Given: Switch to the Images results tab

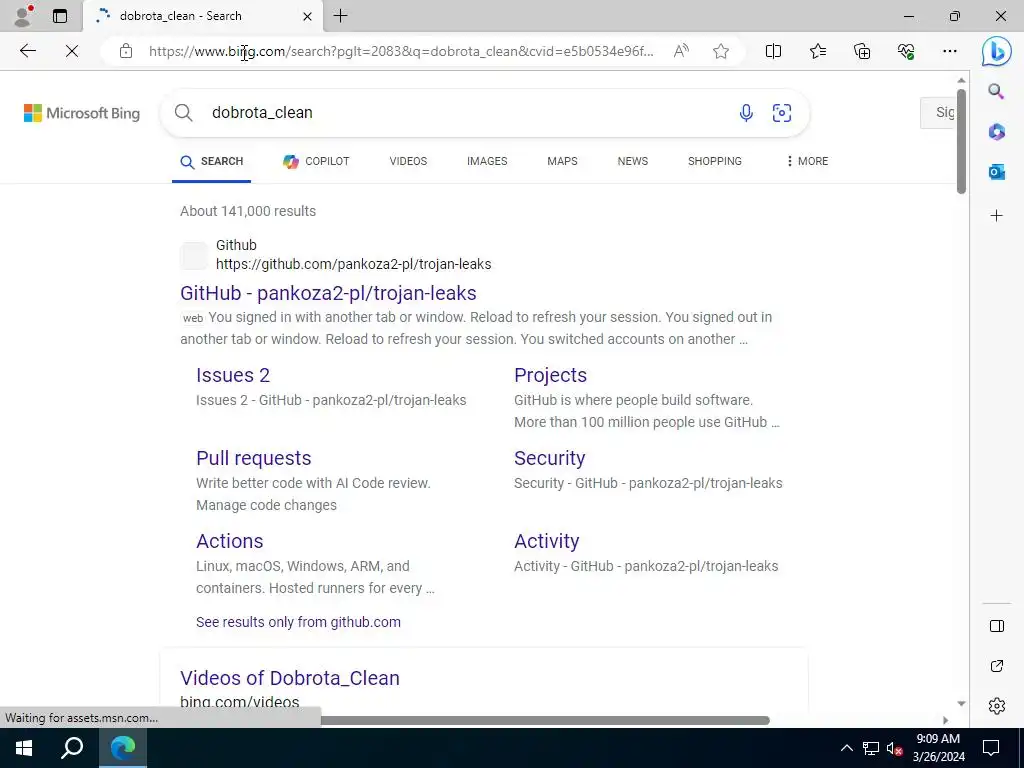Looking at the screenshot, I should point(487,161).
